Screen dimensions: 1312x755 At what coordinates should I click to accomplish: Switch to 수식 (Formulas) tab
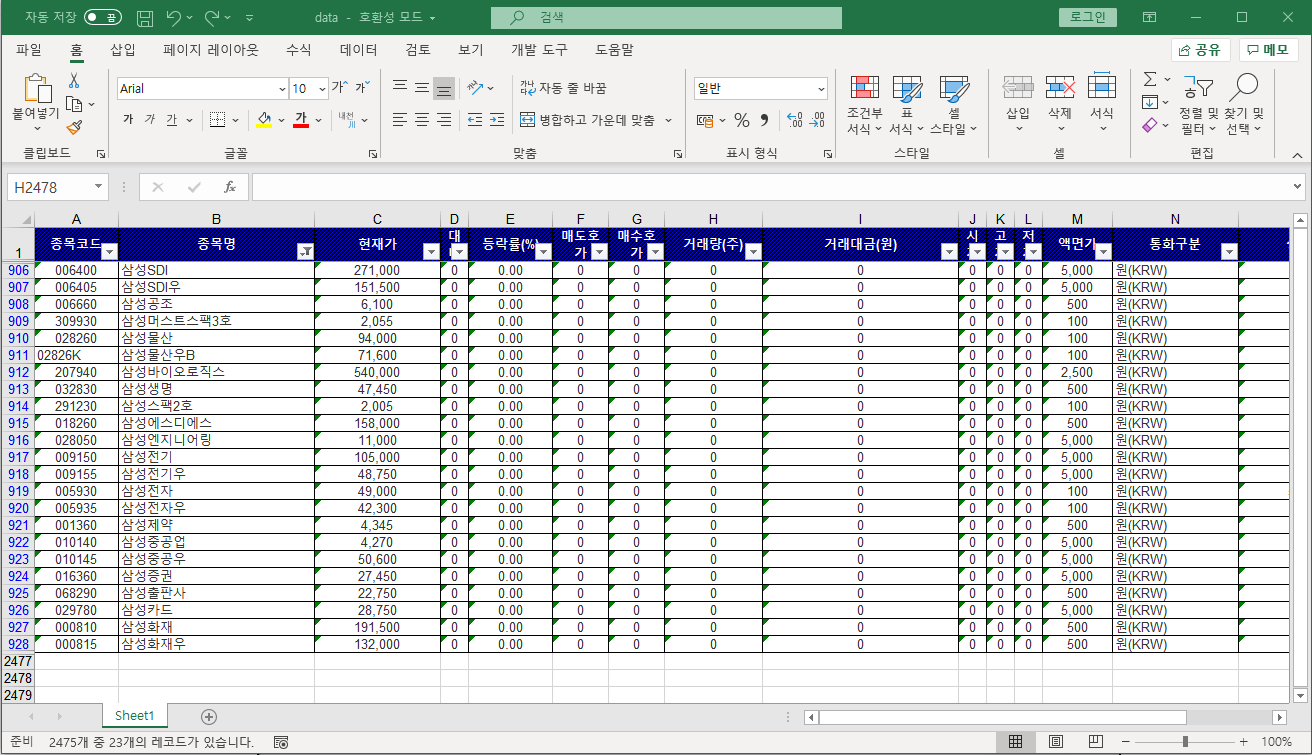tap(299, 50)
